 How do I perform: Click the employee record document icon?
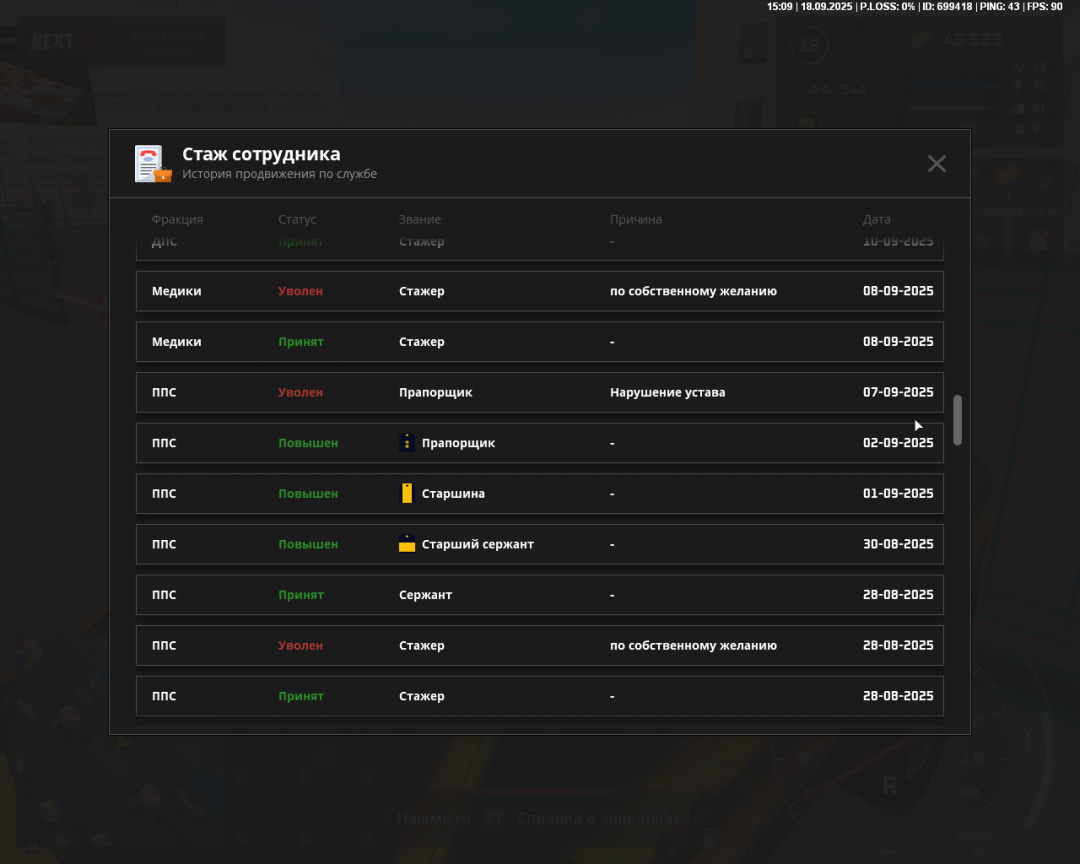pyautogui.click(x=153, y=164)
